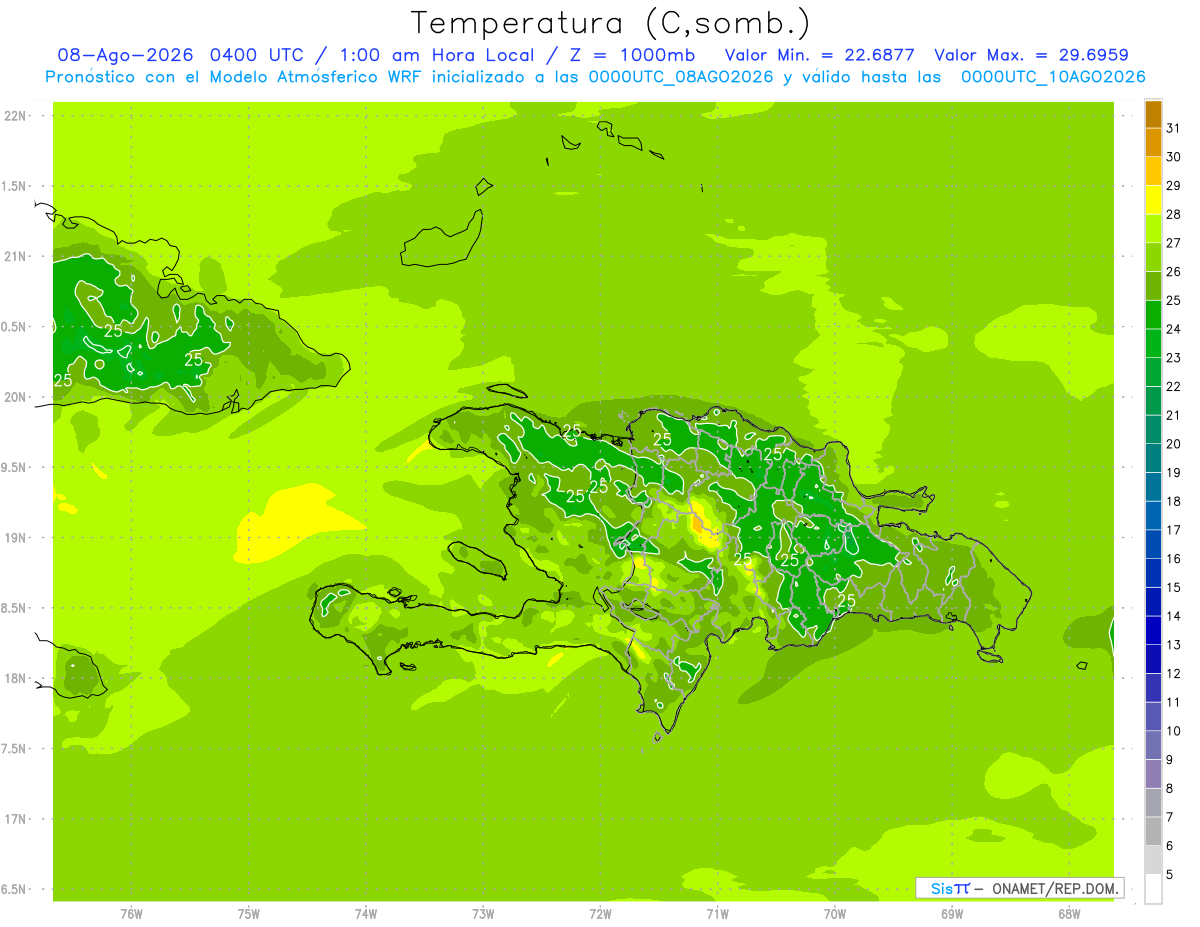The height and width of the screenshot is (927, 1200).
Task: Click the colorbar label 14
Action: pyautogui.click(x=1174, y=616)
